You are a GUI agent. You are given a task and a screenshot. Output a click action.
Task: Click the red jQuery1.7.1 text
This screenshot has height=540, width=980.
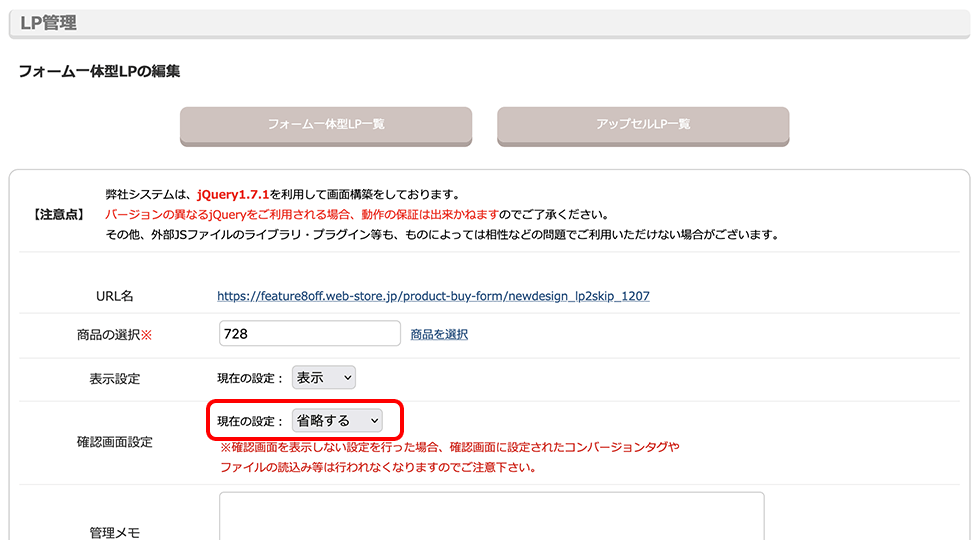232,194
